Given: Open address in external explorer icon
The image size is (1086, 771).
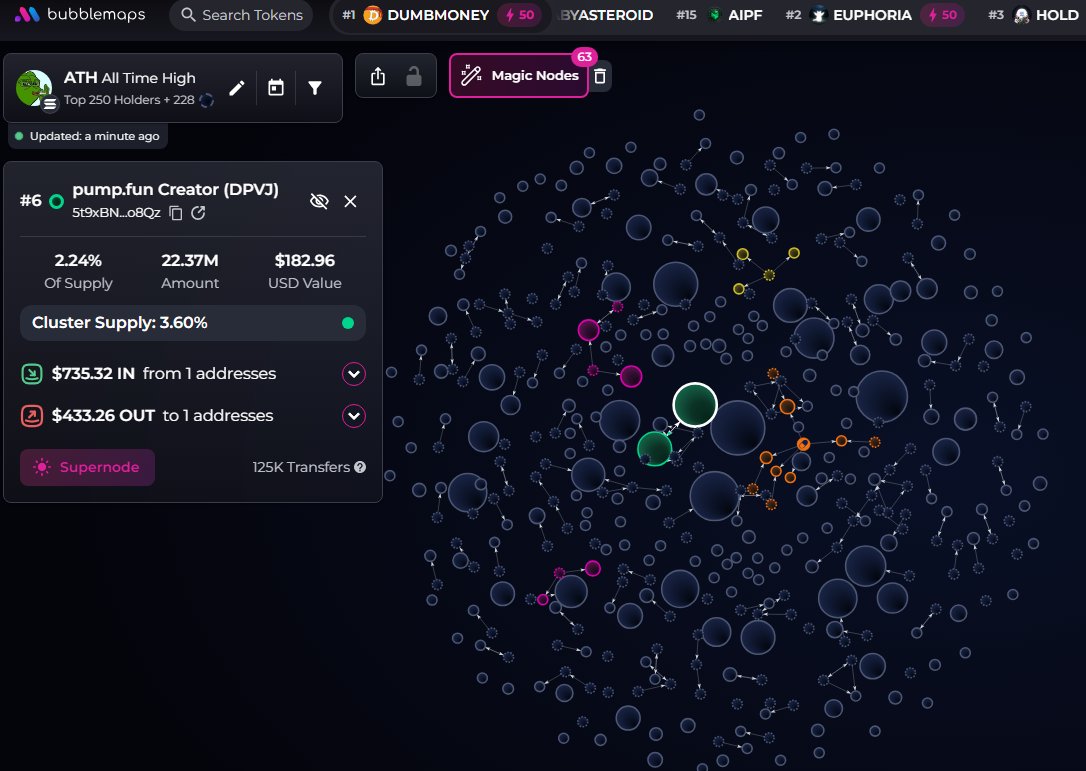Looking at the screenshot, I should point(198,212).
